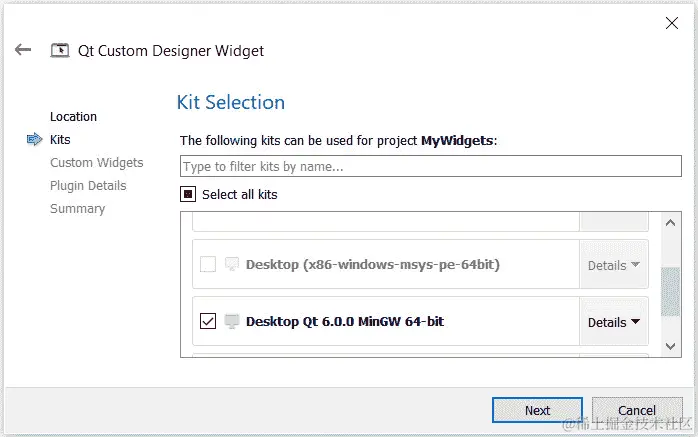Check the Desktop (x86-windows-msys-pe-64bit) checkbox
This screenshot has height=437, width=698.
point(208,264)
